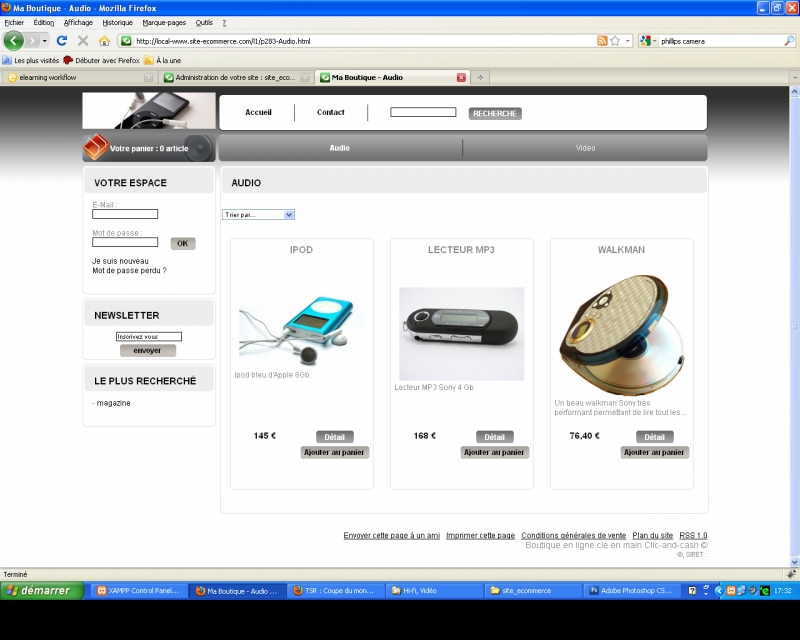Open the list all tabs dropdown
This screenshot has width=800, height=640.
(794, 78)
